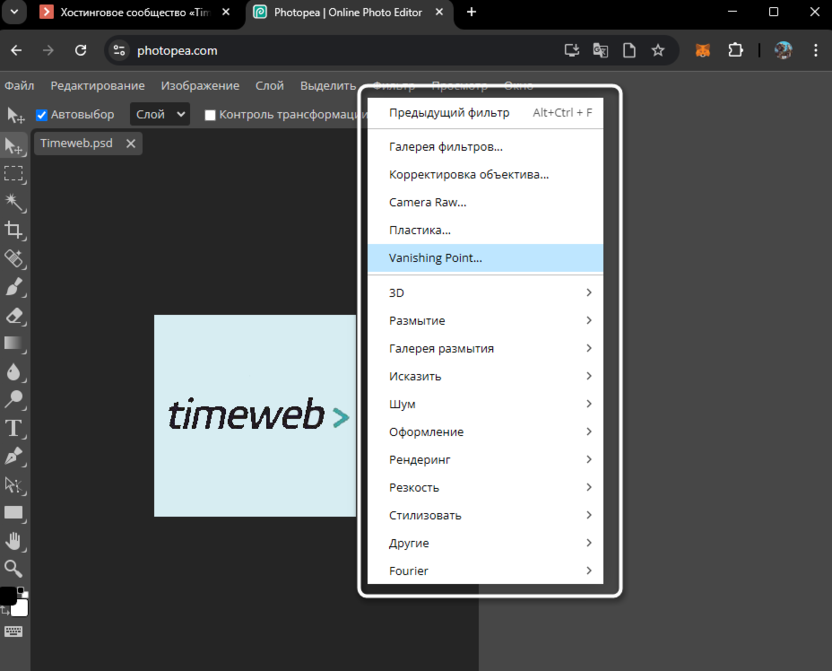This screenshot has width=832, height=671.
Task: Open the tab search dropdown arrow
Action: 14,12
